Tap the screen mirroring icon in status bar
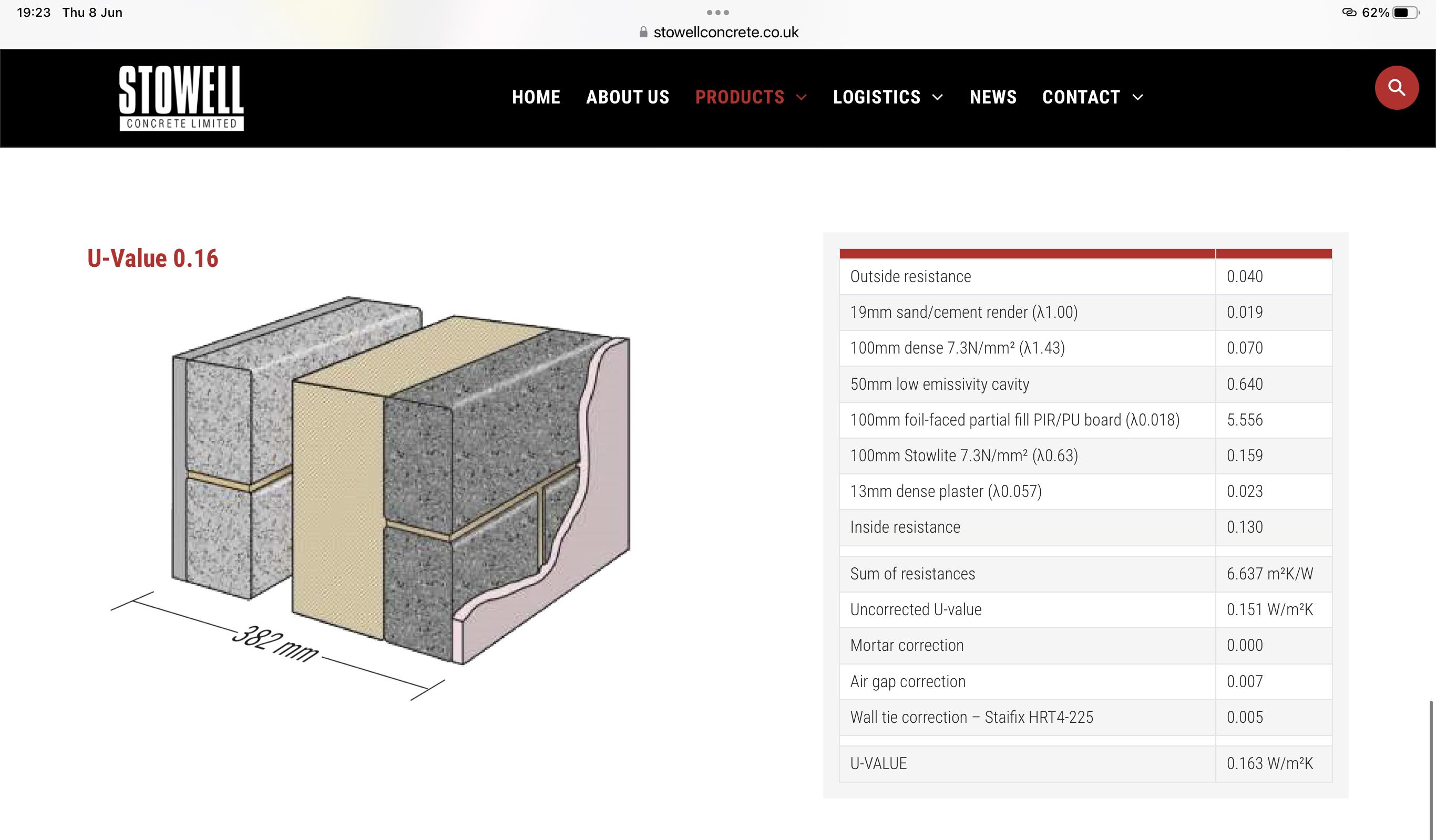The image size is (1436, 840). pos(1349,12)
